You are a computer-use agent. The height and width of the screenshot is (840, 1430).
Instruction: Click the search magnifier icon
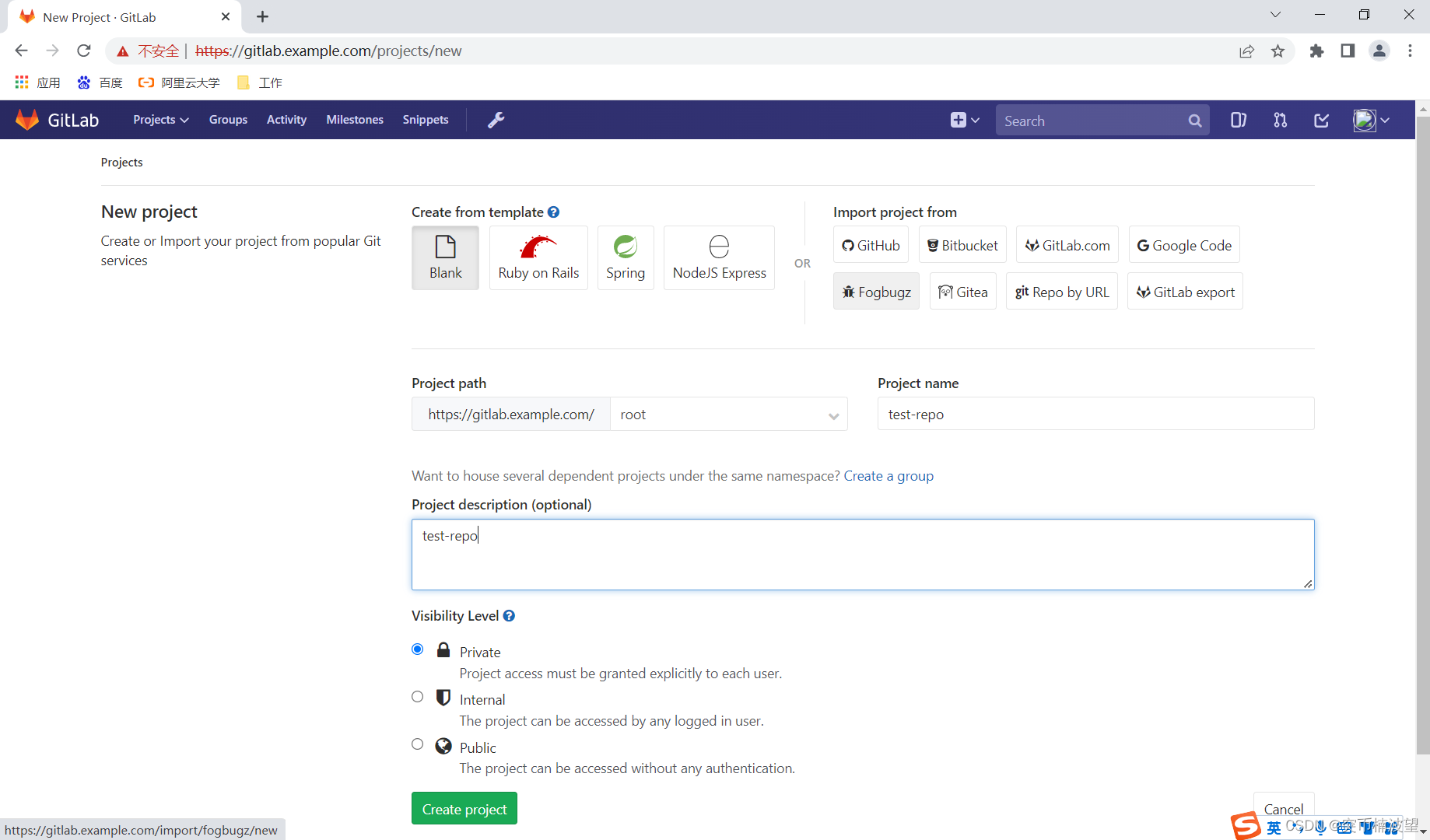pyautogui.click(x=1195, y=121)
